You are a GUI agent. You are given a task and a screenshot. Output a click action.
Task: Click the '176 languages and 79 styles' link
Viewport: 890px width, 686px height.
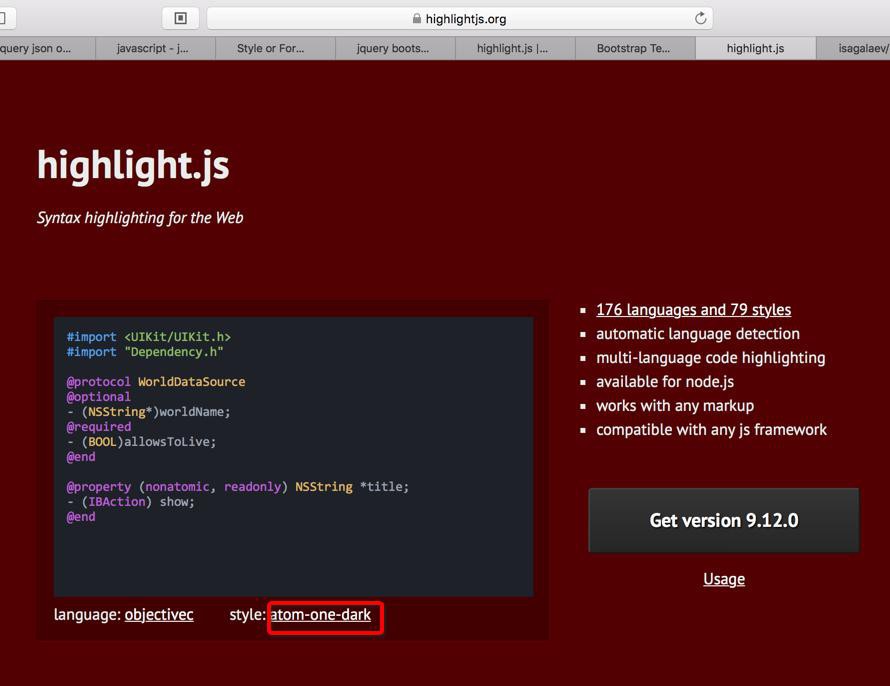(x=693, y=310)
